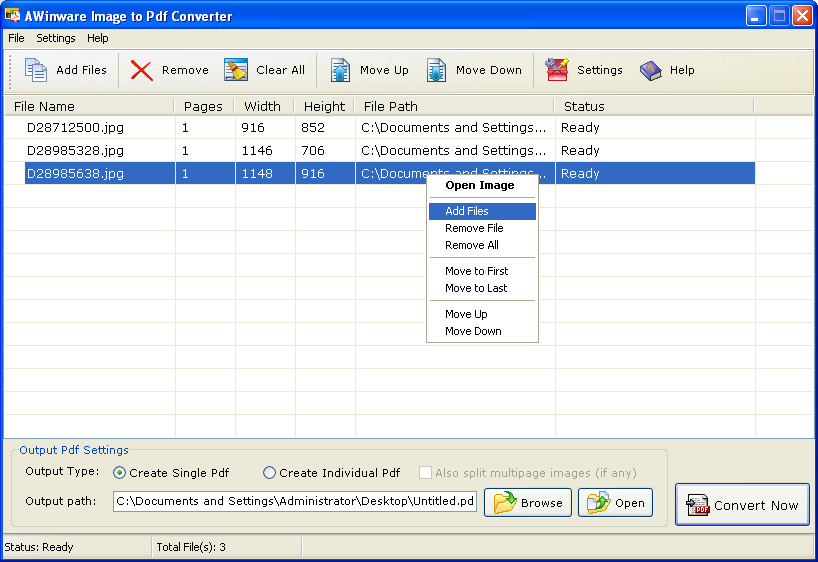
Task: Click width value 1146 of D28985328.jpg
Action: coord(257,151)
